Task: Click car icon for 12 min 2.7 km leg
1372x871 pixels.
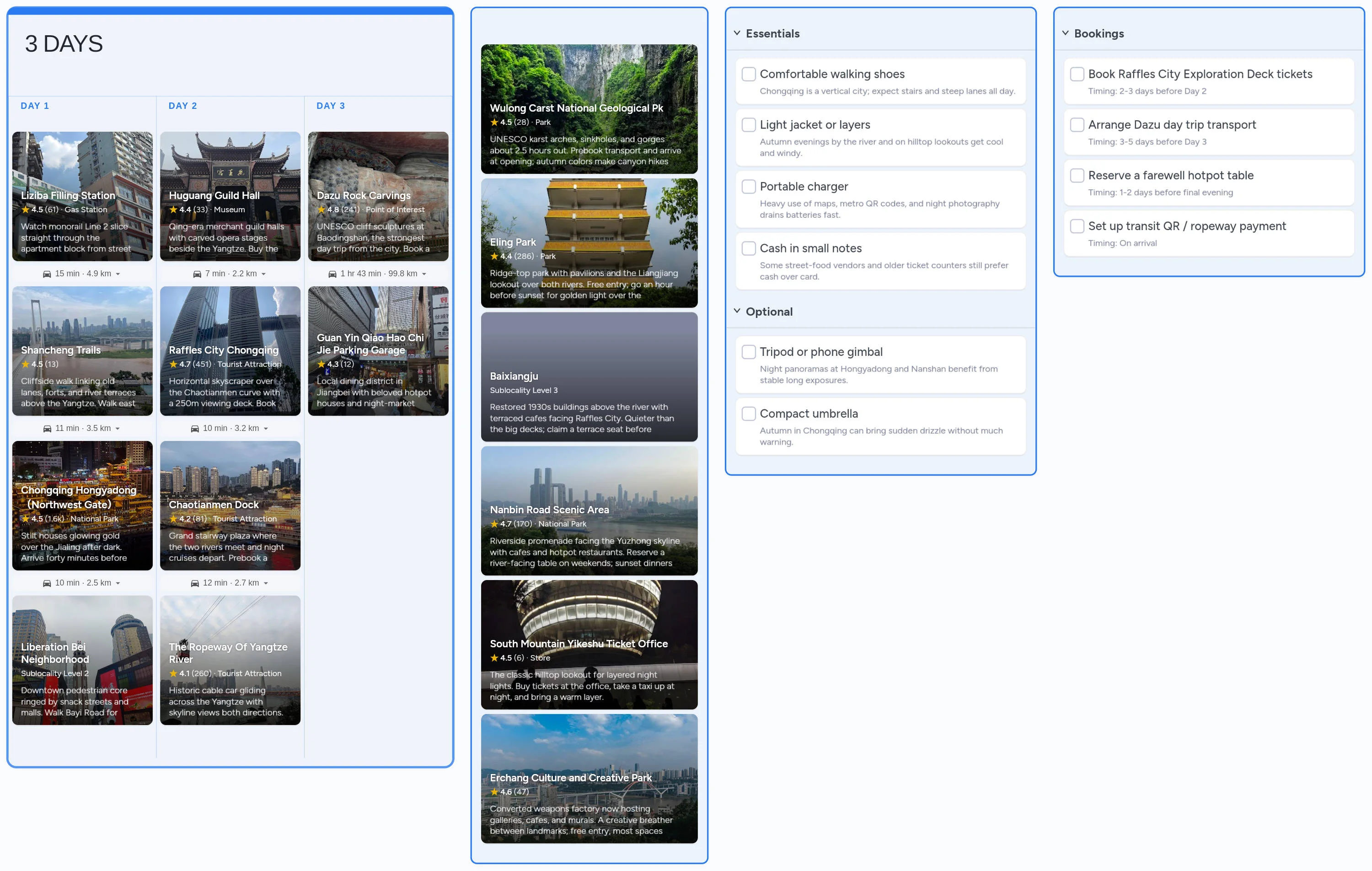Action: tap(195, 583)
